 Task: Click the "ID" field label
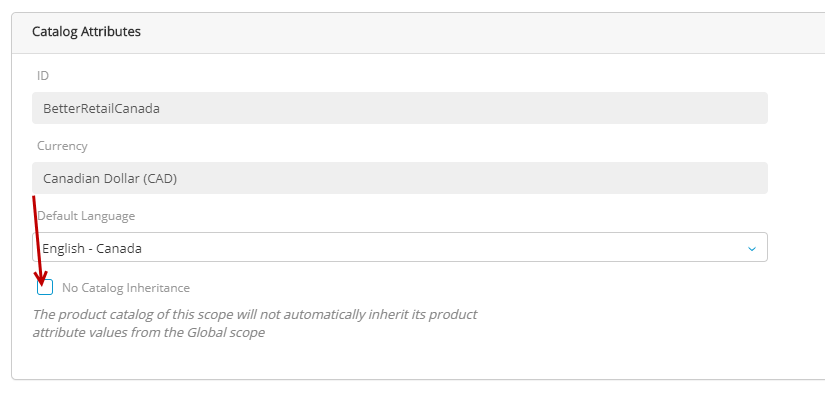coord(43,76)
